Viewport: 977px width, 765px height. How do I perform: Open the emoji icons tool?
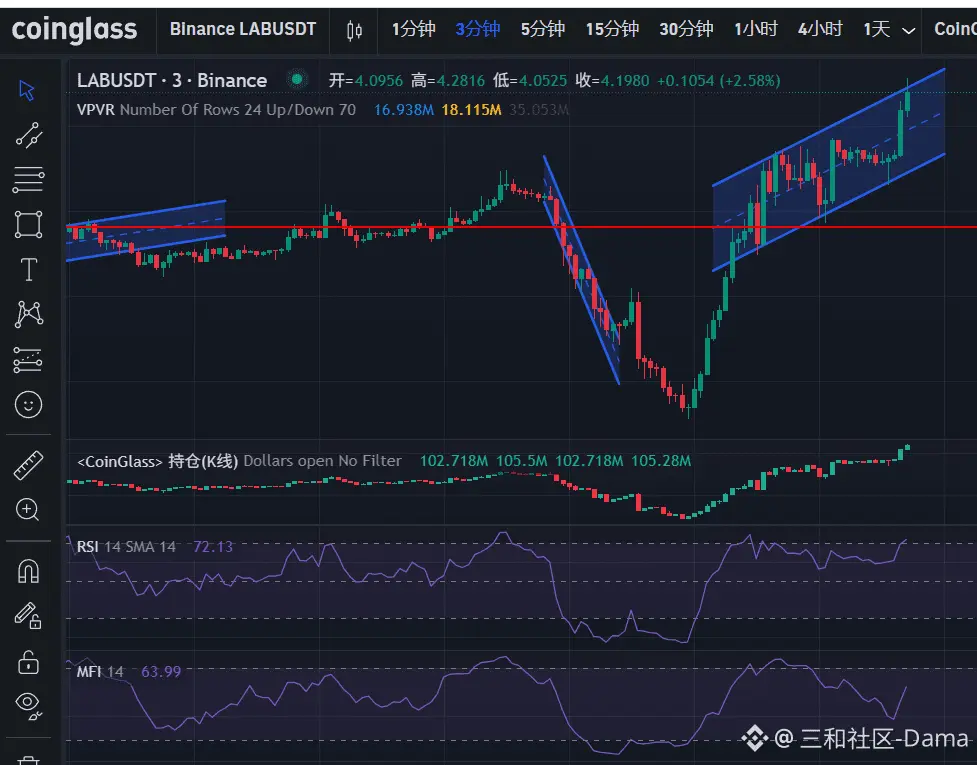(x=28, y=405)
